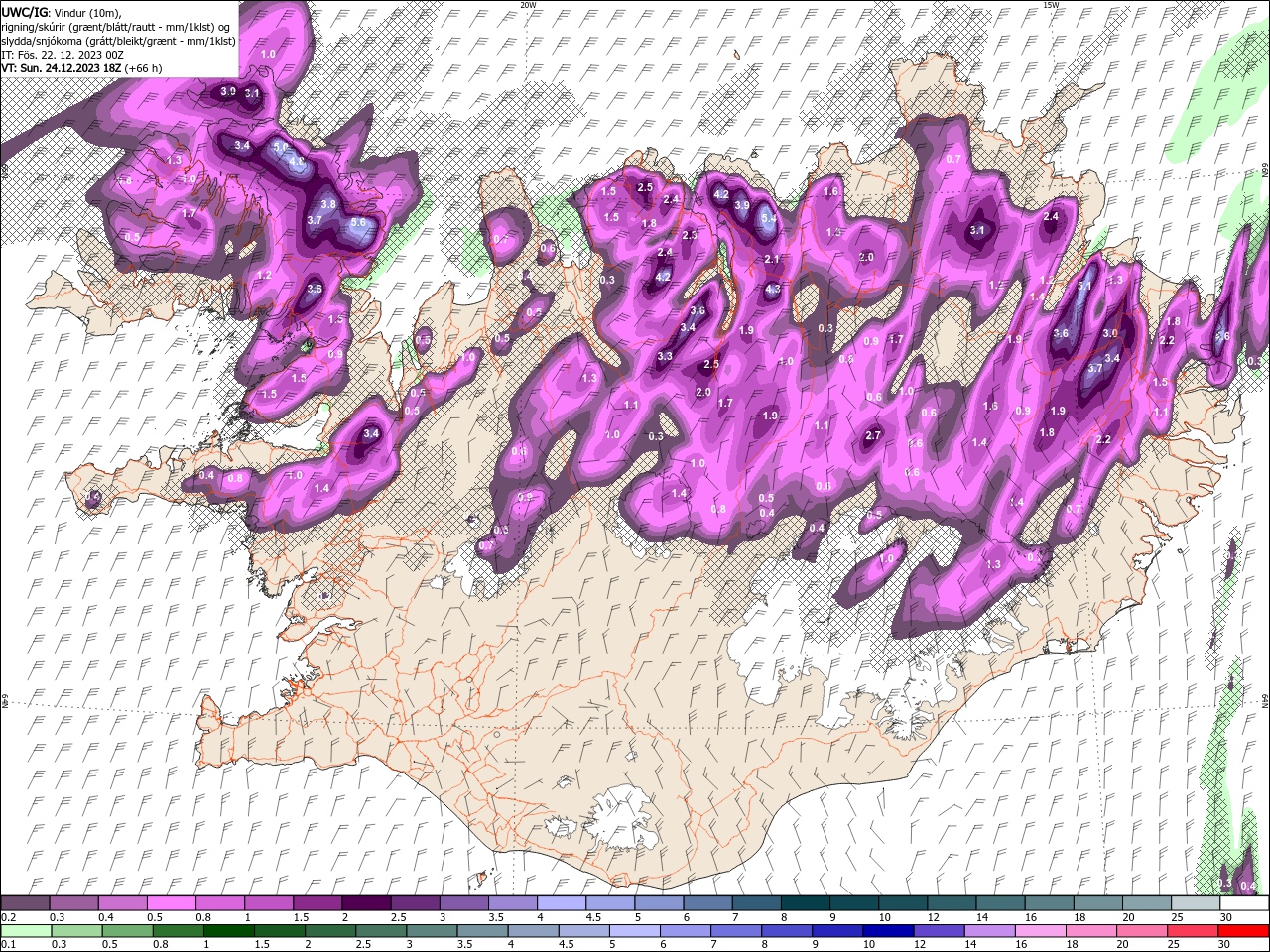
Task: Click the '30' label in lower legend row
Action: (x=1226, y=945)
